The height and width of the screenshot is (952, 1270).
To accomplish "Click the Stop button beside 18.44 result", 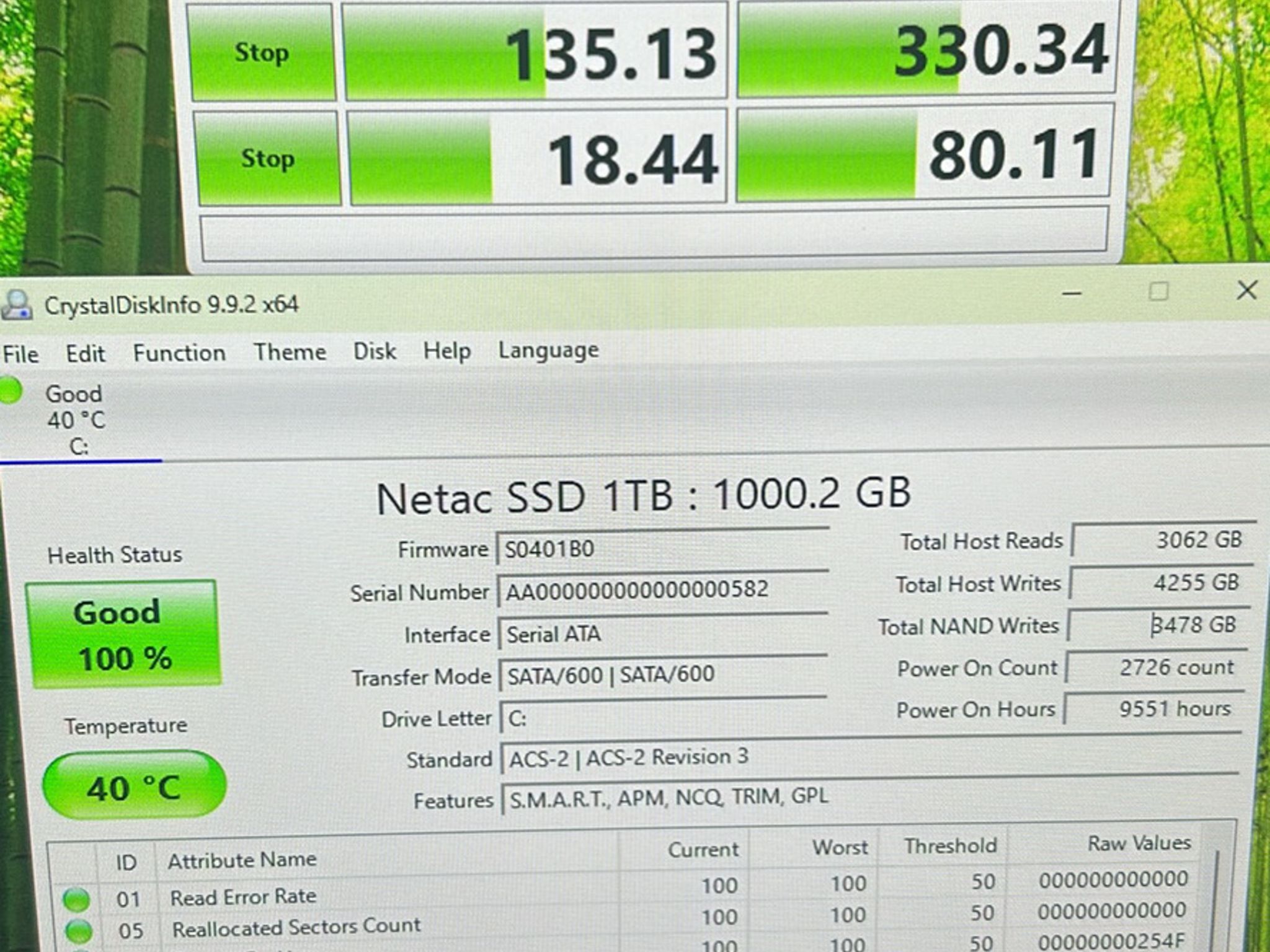I will click(267, 159).
